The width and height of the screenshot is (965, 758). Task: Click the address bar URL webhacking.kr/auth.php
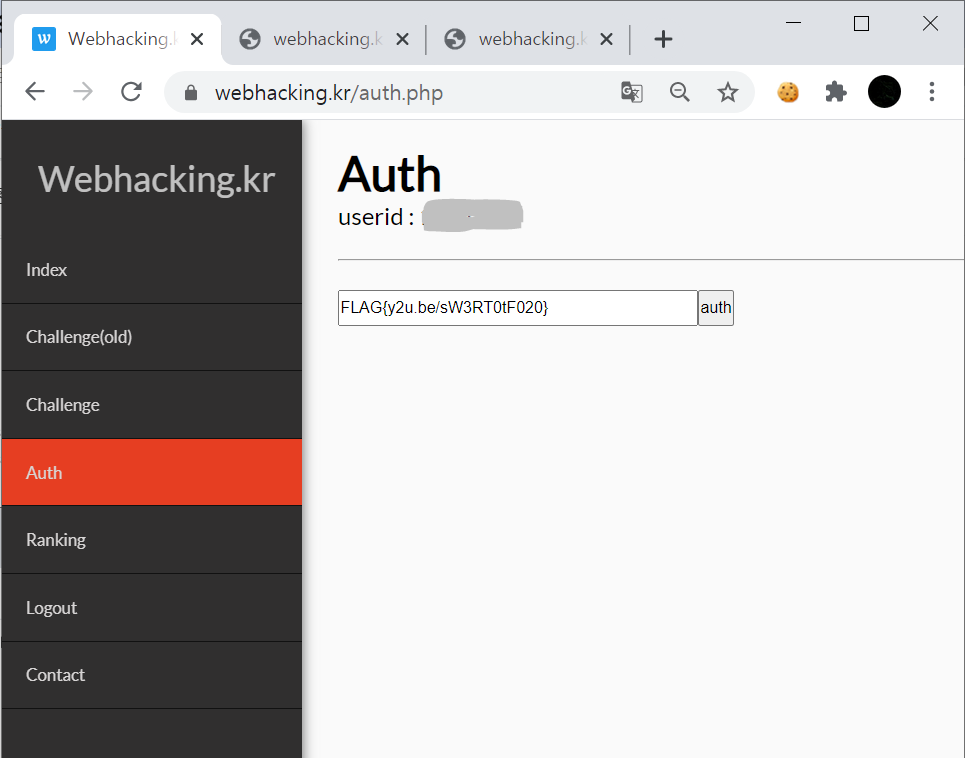pyautogui.click(x=329, y=93)
